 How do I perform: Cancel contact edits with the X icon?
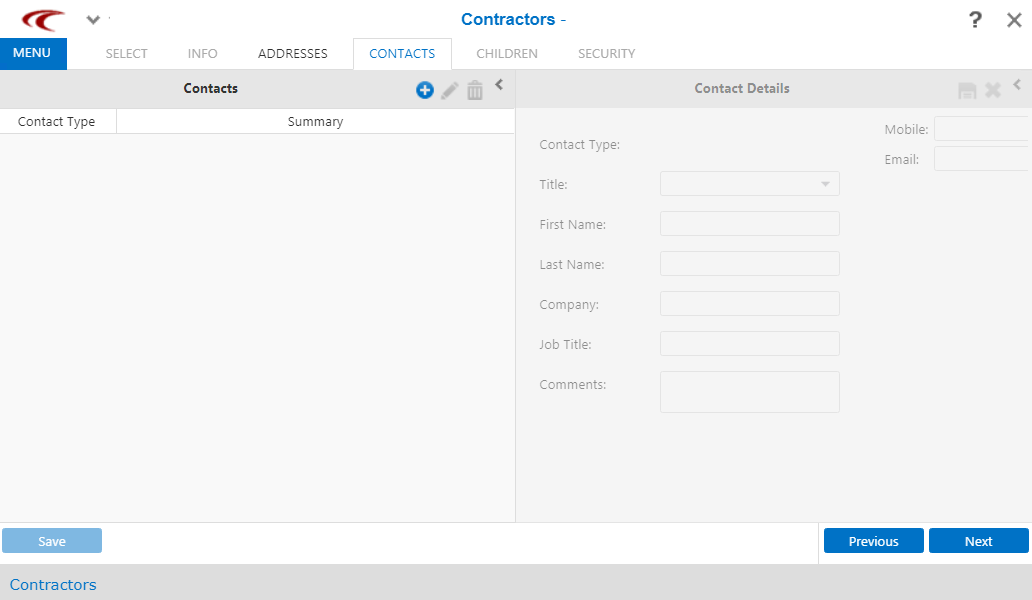pos(992,90)
